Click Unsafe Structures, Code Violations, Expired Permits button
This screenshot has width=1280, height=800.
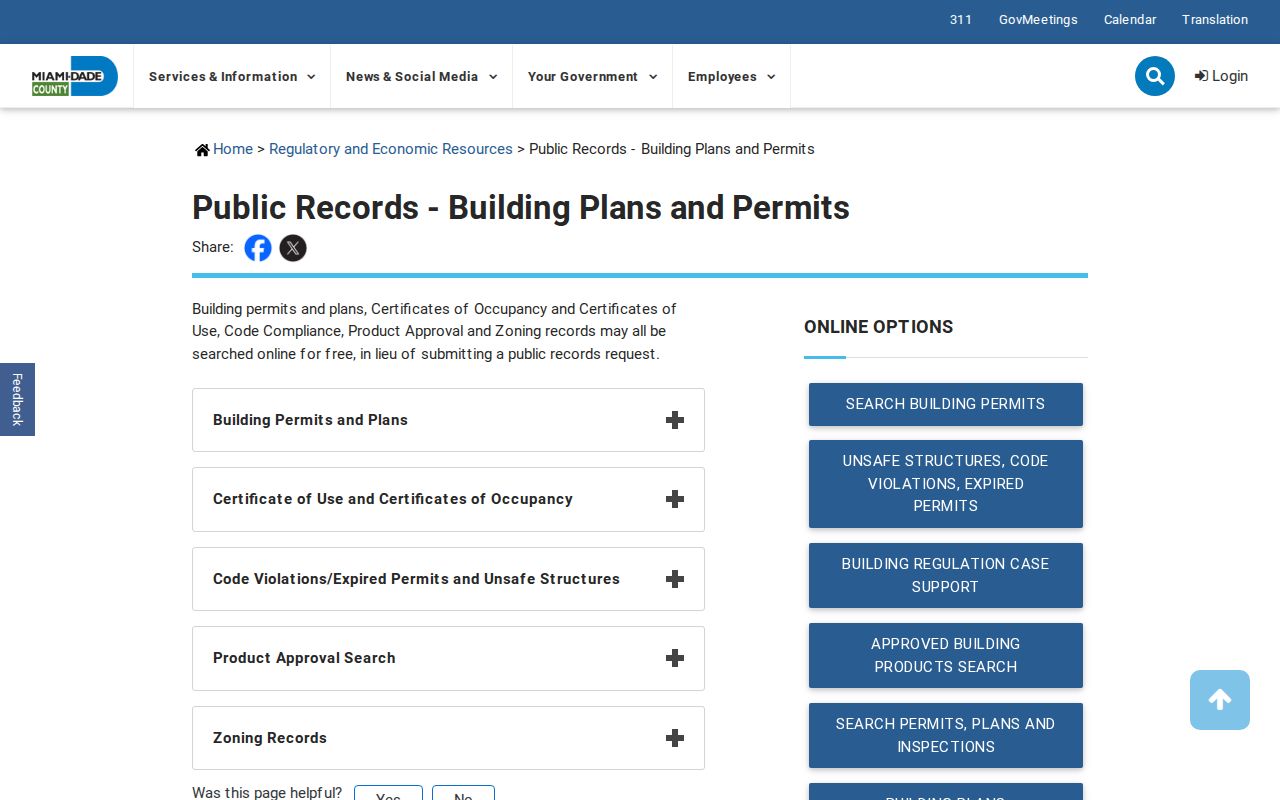(946, 484)
